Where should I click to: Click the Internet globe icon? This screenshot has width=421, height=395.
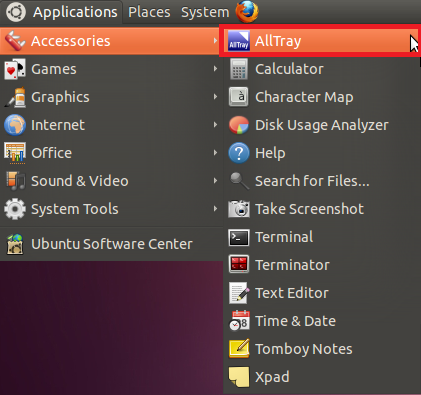(15, 125)
